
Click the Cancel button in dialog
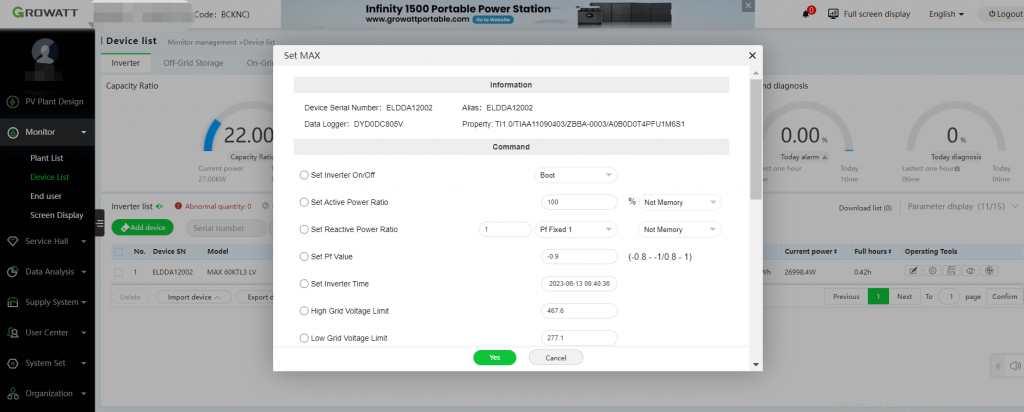coord(556,358)
